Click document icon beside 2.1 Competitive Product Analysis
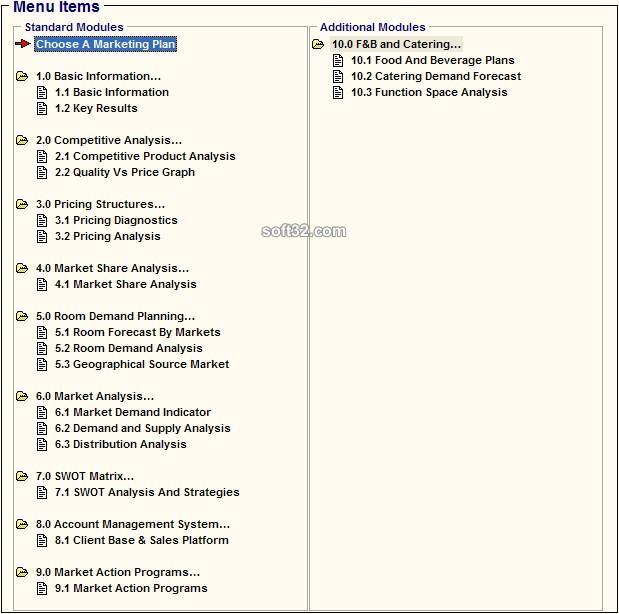The image size is (619, 614). (42, 156)
